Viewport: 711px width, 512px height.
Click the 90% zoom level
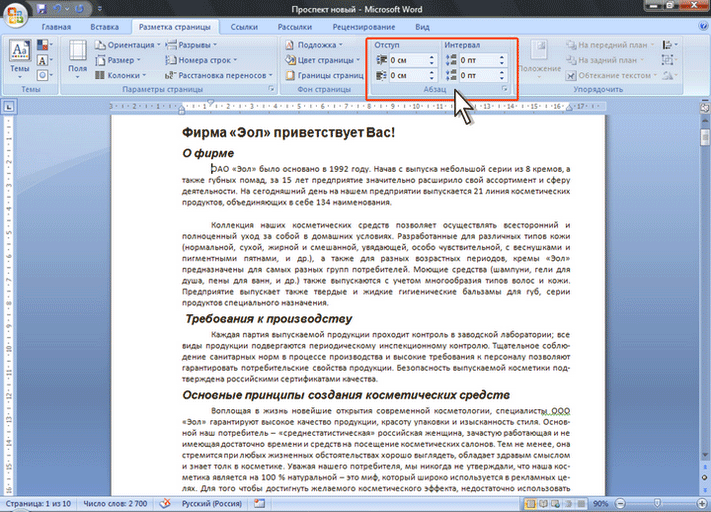600,503
